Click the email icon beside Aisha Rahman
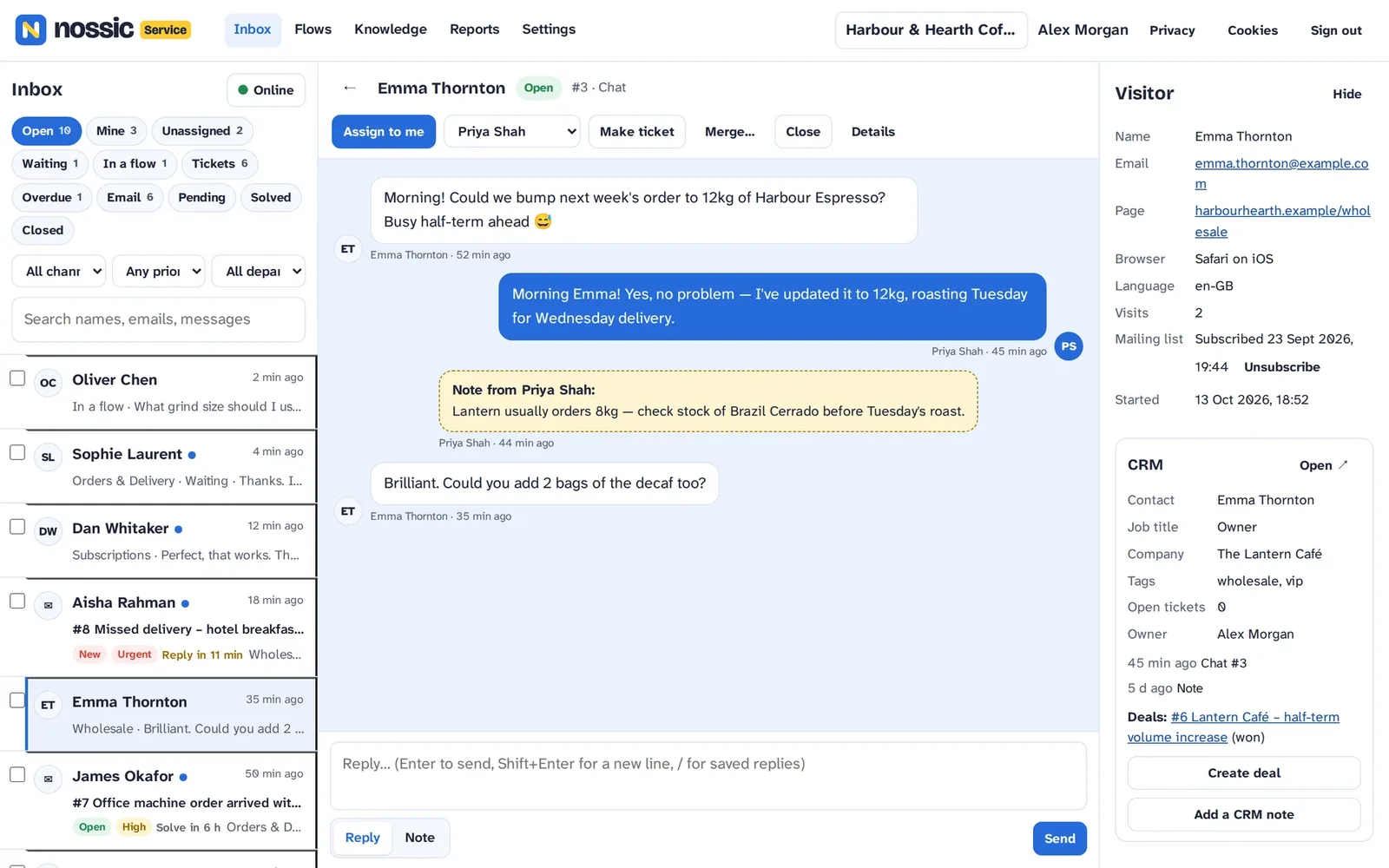Viewport: 1389px width, 868px height. click(48, 606)
